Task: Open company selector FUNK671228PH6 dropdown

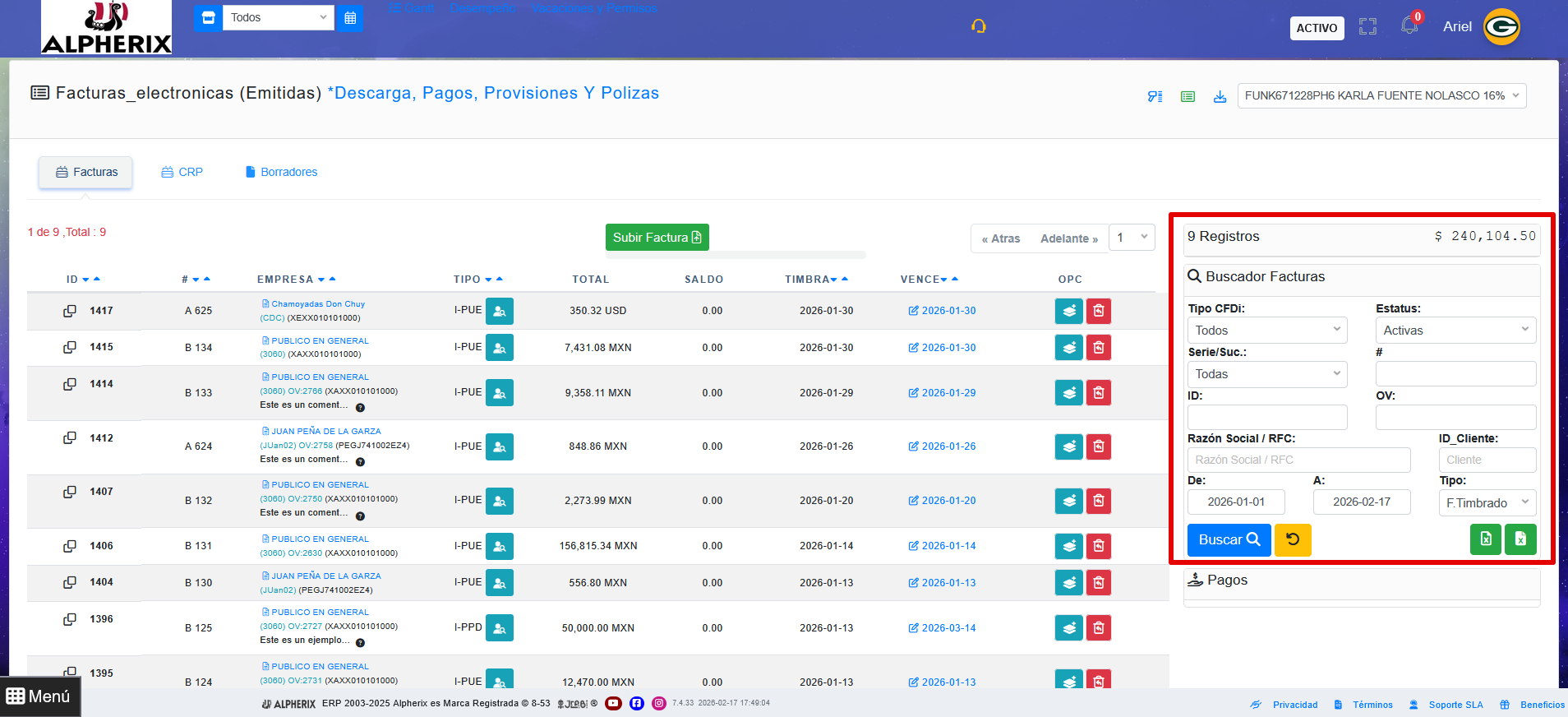Action: click(x=1381, y=96)
